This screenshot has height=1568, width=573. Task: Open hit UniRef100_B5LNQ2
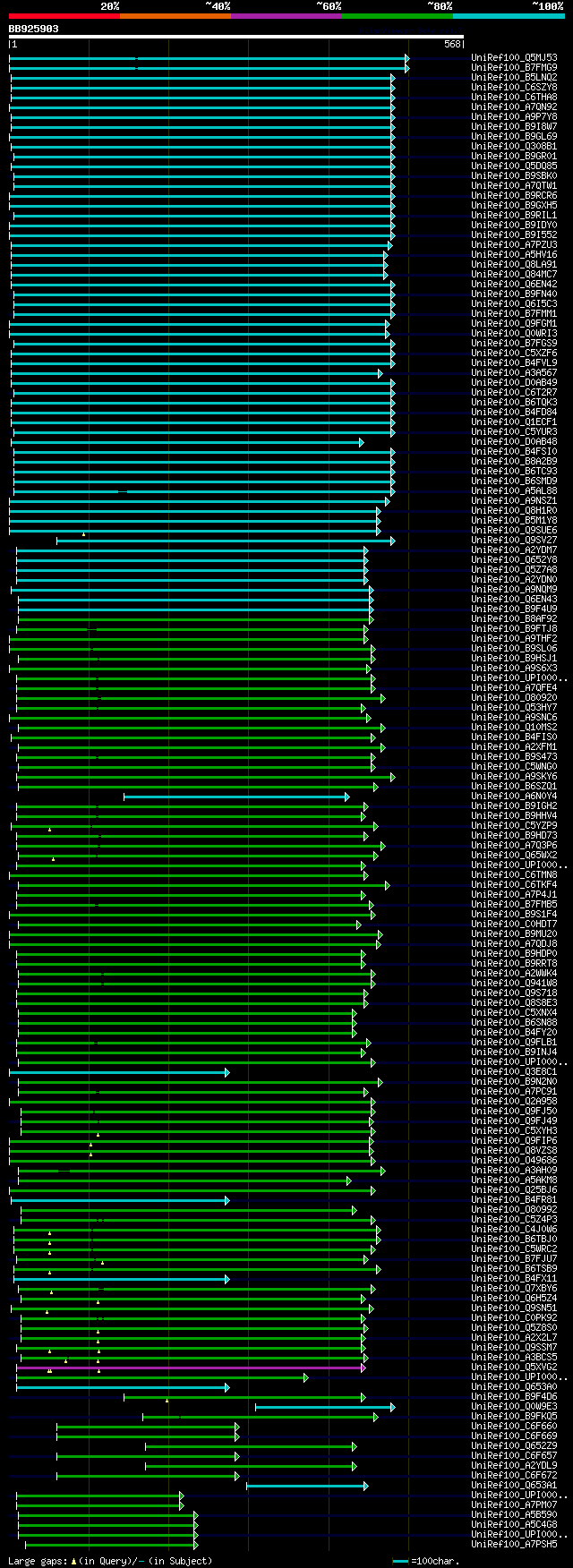(514, 78)
